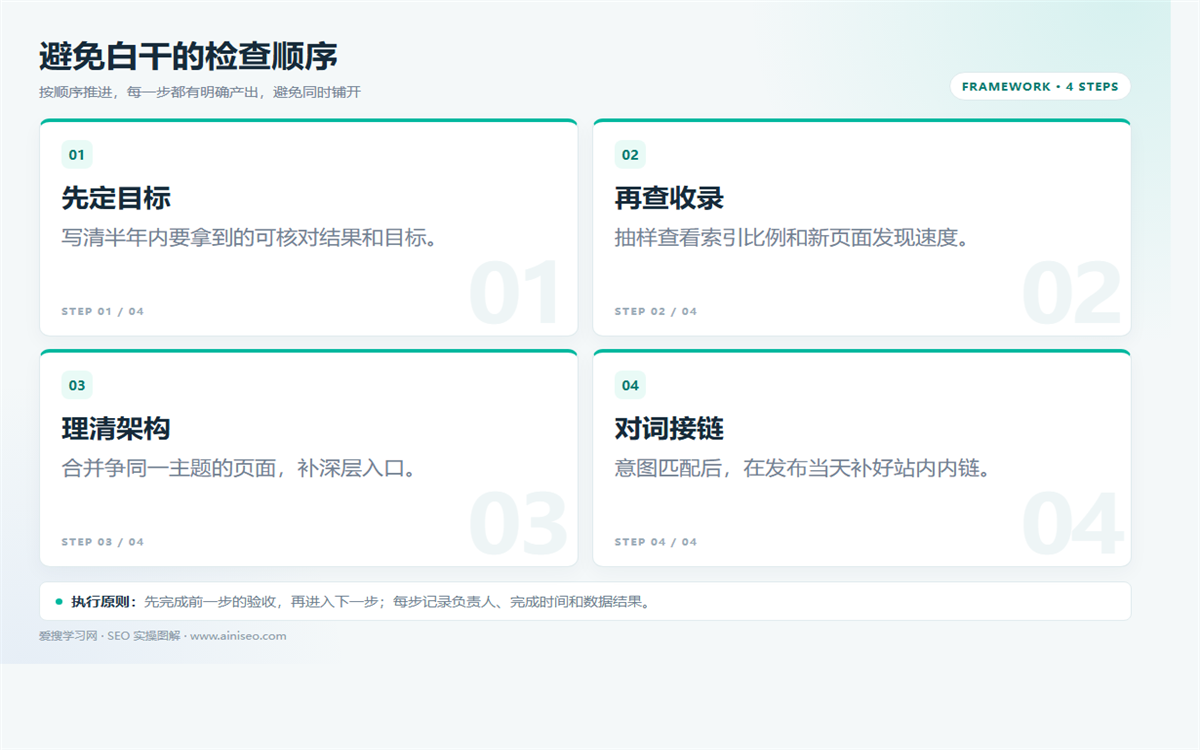The height and width of the screenshot is (750, 1200).
Task: Click the STEP 02 / 04 label
Action: 656,312
